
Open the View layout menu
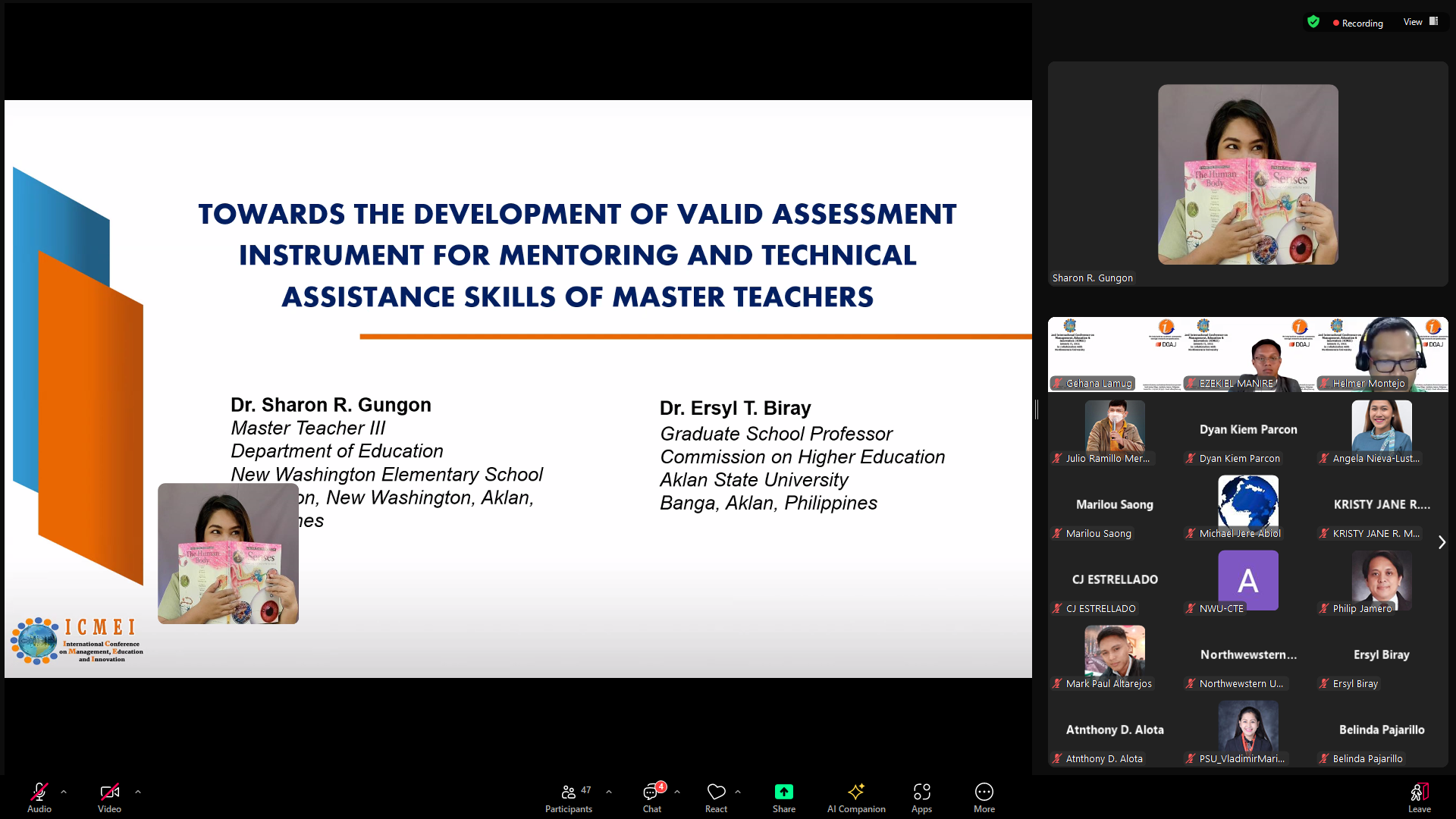[1420, 22]
